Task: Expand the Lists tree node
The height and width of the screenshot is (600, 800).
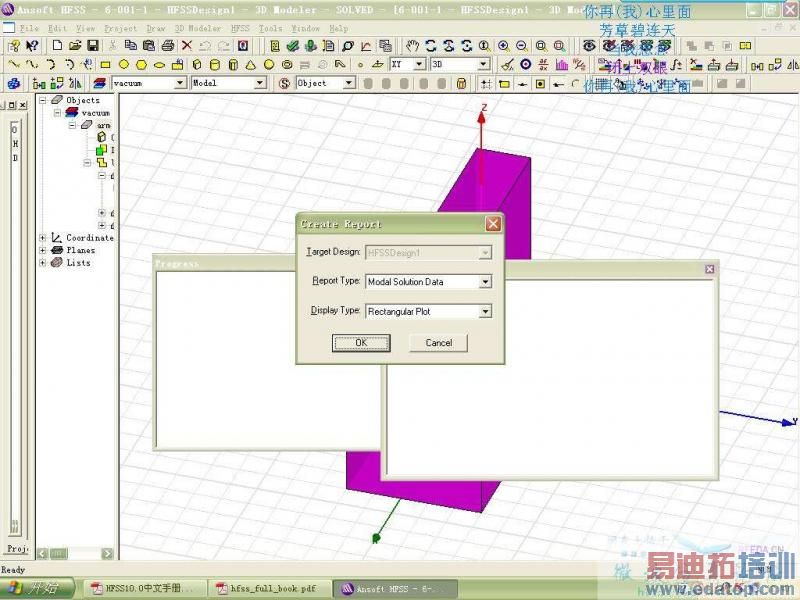Action: click(x=43, y=263)
